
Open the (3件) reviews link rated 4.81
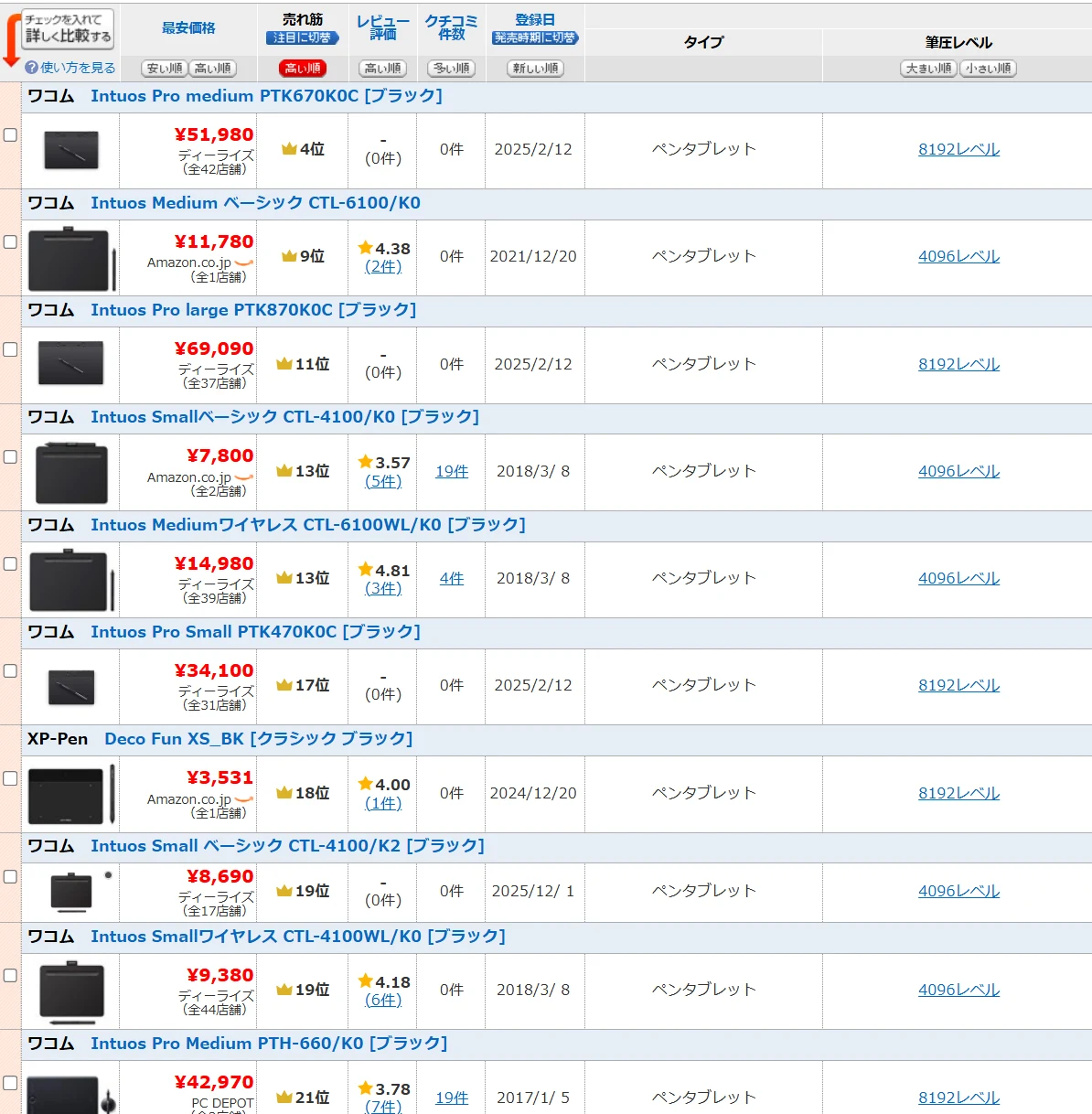[x=383, y=589]
